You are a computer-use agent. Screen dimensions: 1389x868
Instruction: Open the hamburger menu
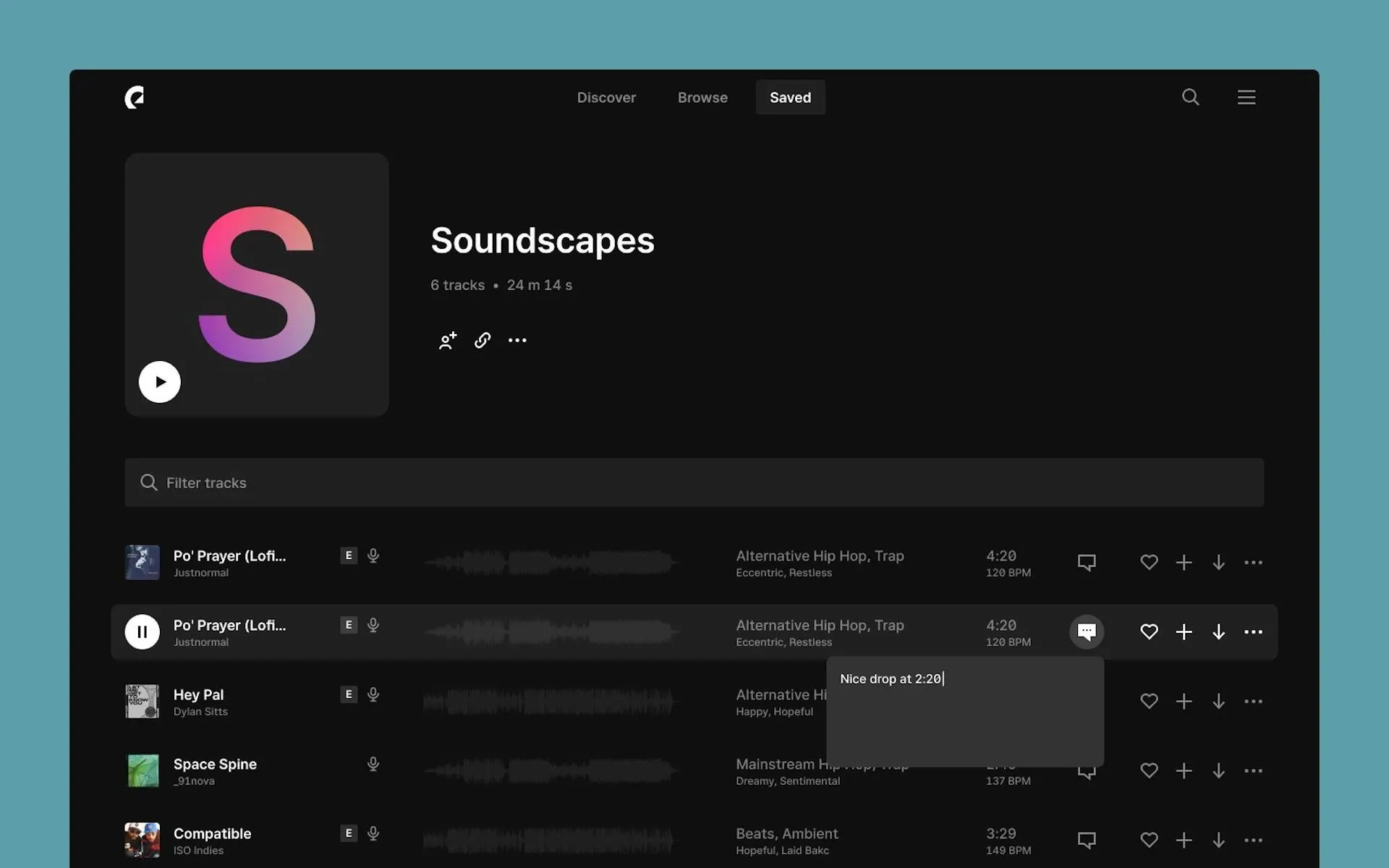click(1246, 97)
